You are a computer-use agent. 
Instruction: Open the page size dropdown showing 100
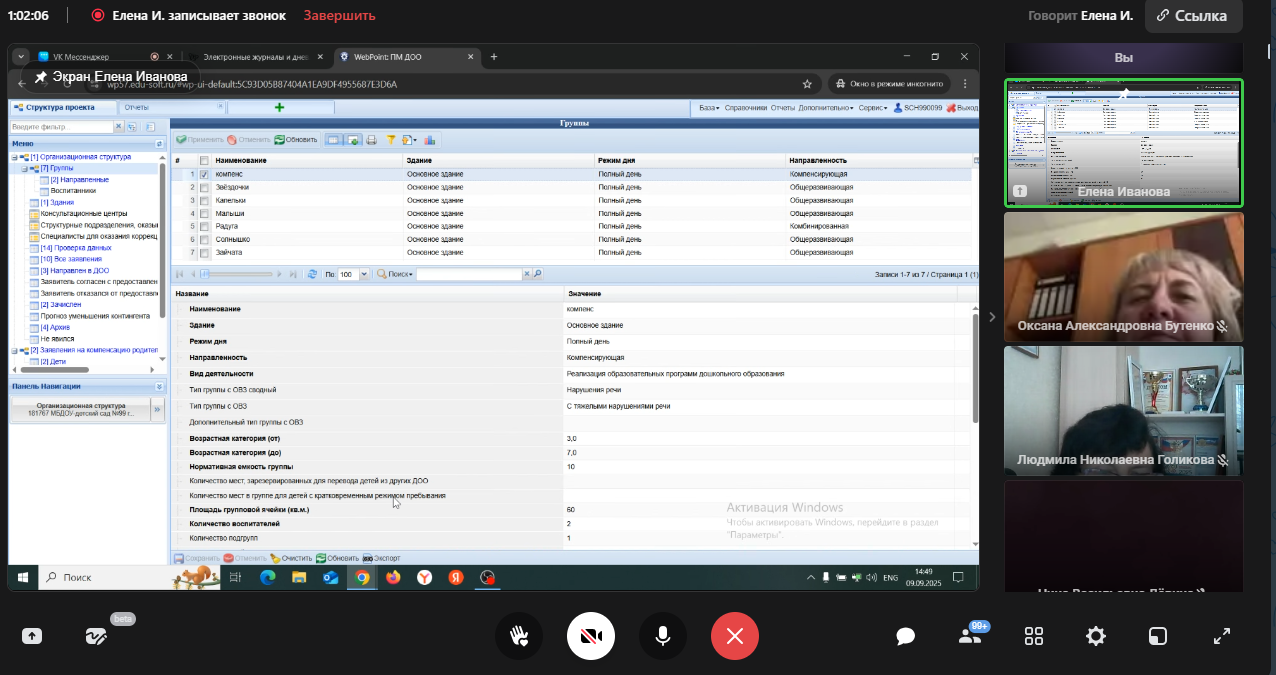364,274
